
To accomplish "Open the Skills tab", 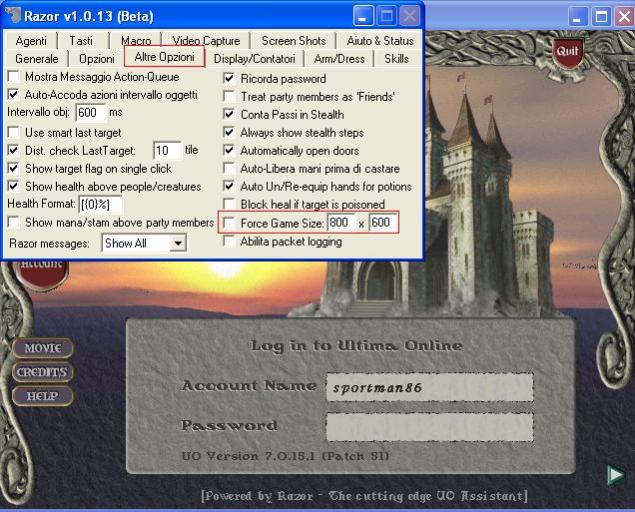I will point(396,59).
